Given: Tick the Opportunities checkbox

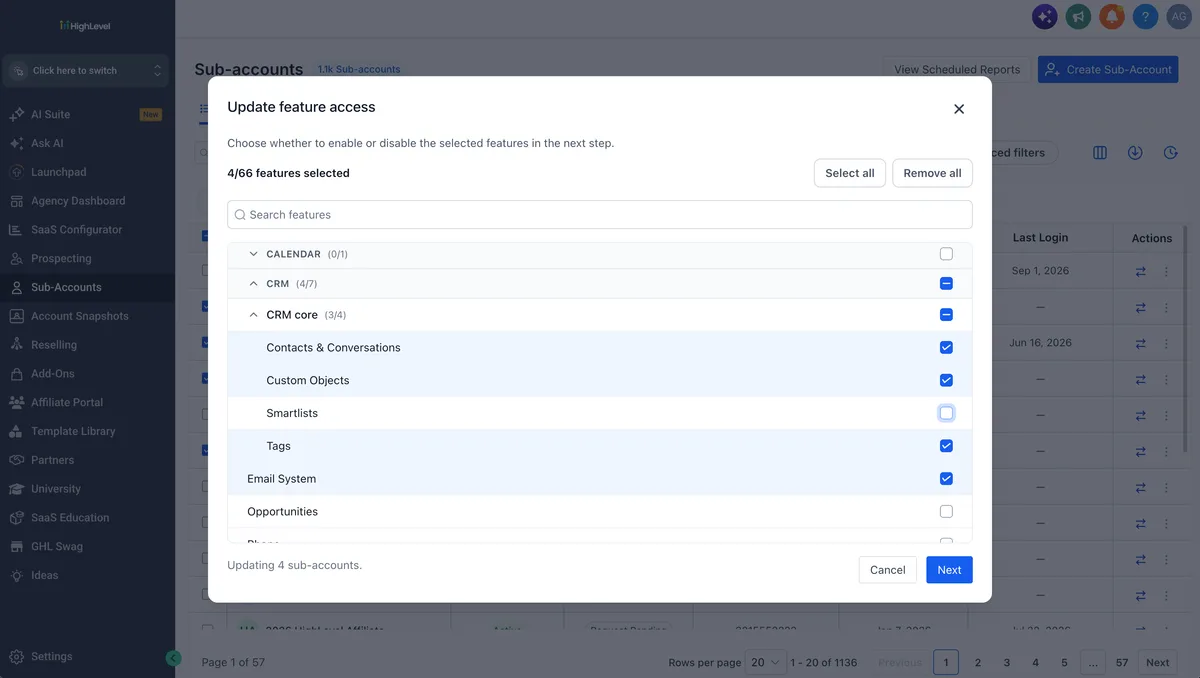Looking at the screenshot, I should coord(946,511).
